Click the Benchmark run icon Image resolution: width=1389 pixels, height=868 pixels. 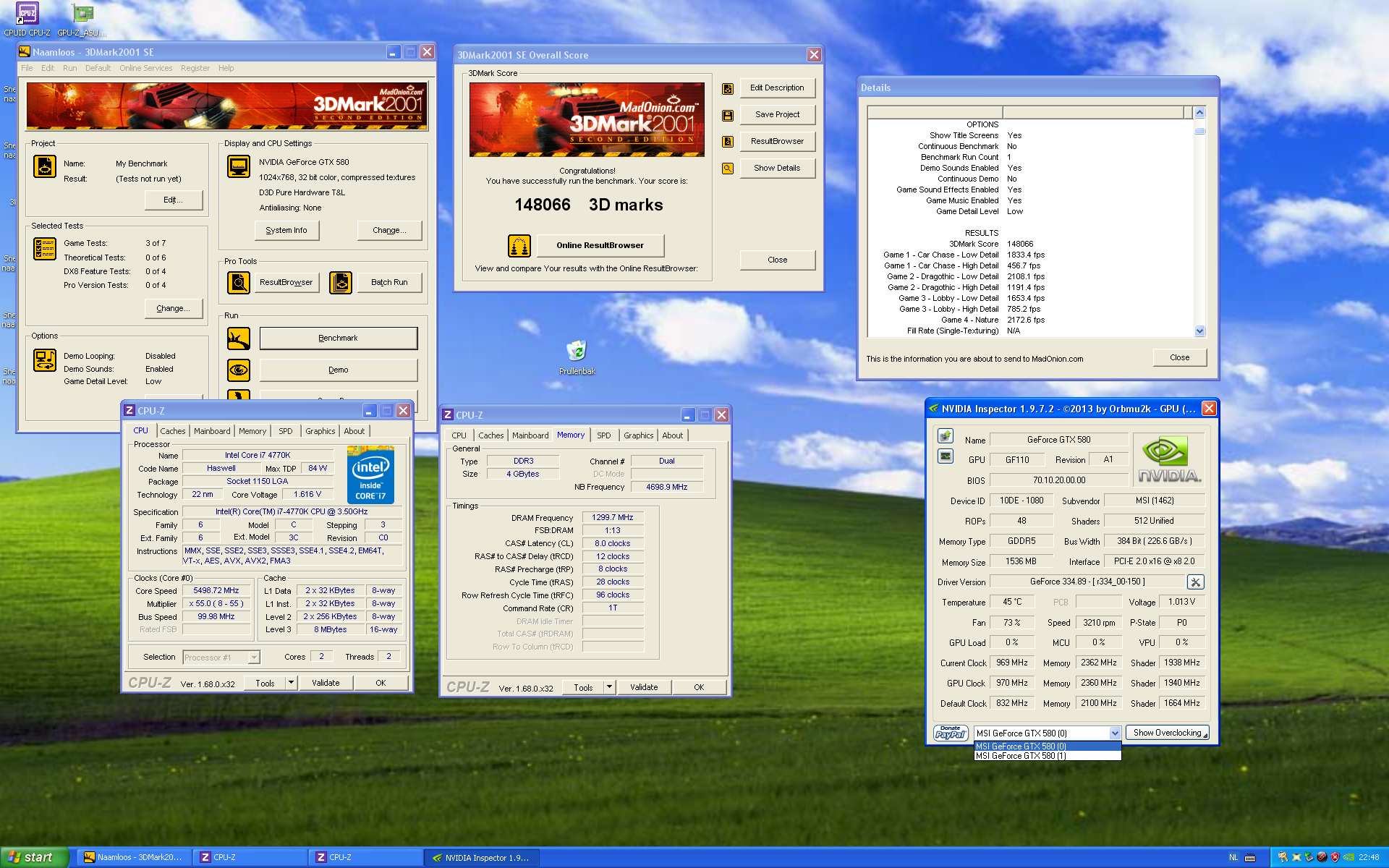click(239, 338)
